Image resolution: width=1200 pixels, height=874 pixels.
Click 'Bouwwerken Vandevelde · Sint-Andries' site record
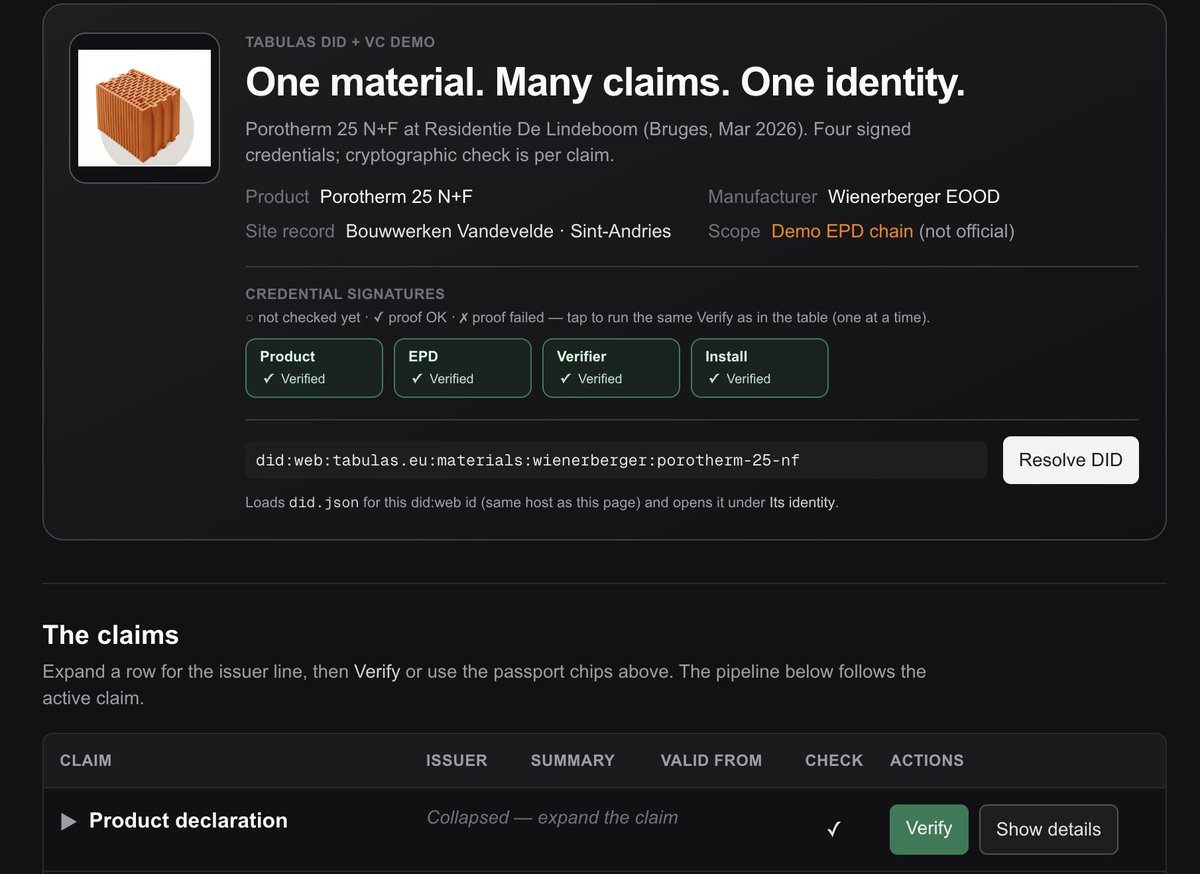tap(508, 231)
